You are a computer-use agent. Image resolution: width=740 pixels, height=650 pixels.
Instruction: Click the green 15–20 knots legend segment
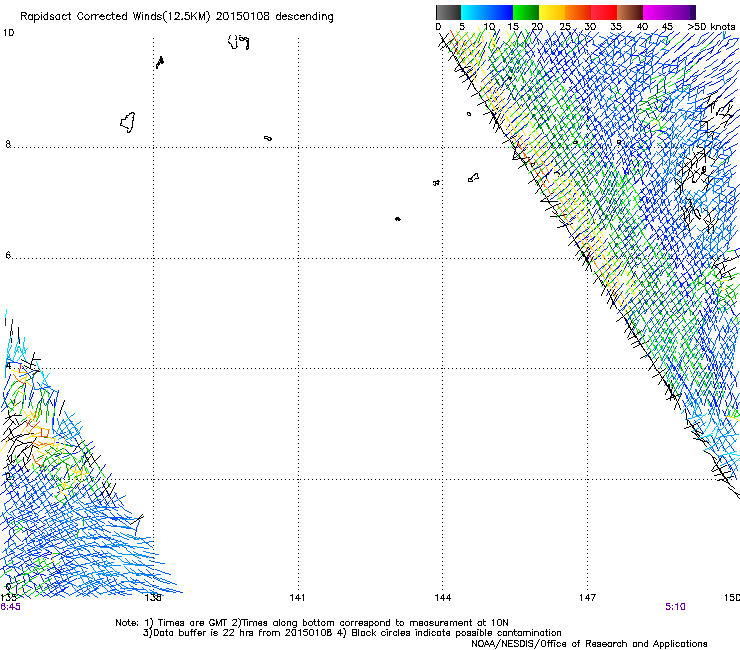tap(526, 12)
